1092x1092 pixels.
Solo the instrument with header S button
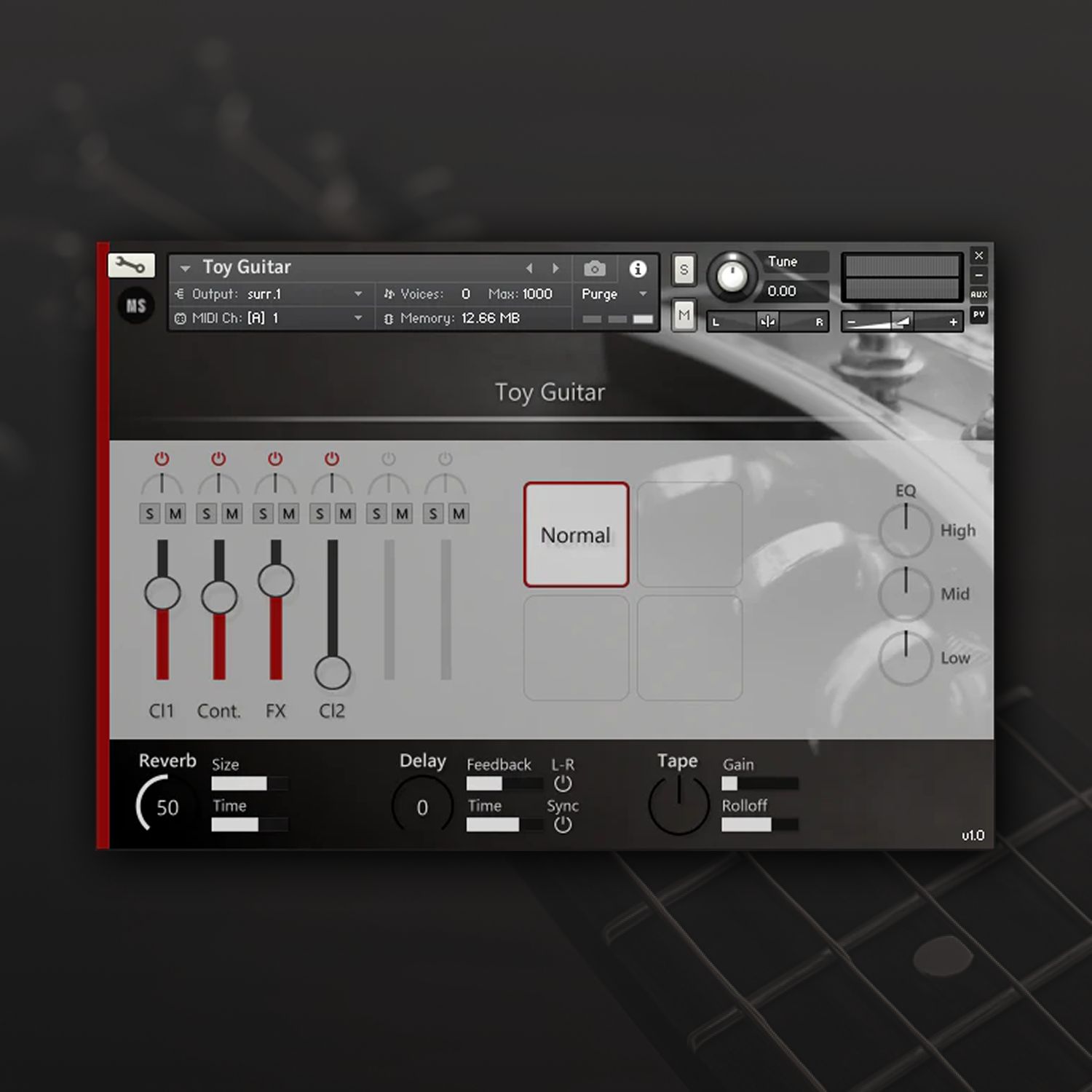[x=684, y=270]
